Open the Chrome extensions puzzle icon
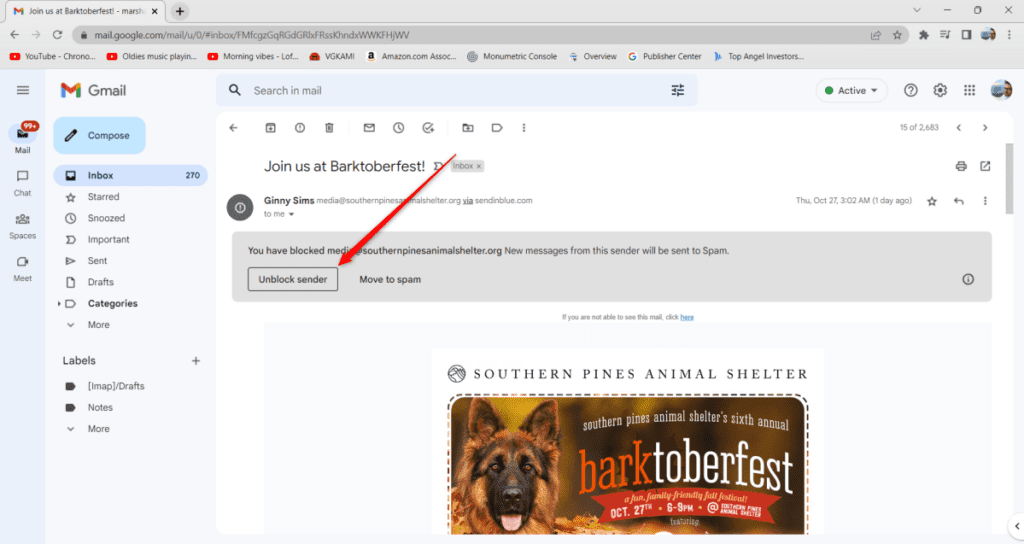 click(923, 35)
